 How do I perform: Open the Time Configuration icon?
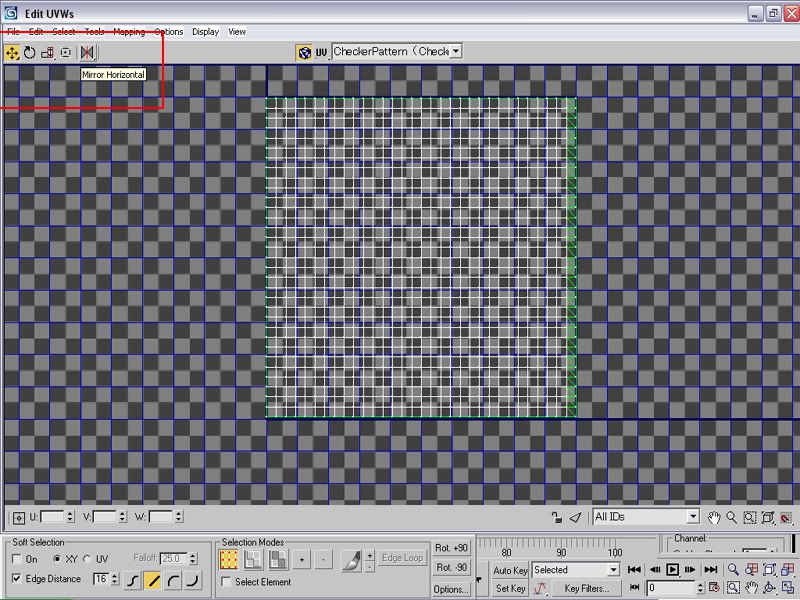(714, 588)
